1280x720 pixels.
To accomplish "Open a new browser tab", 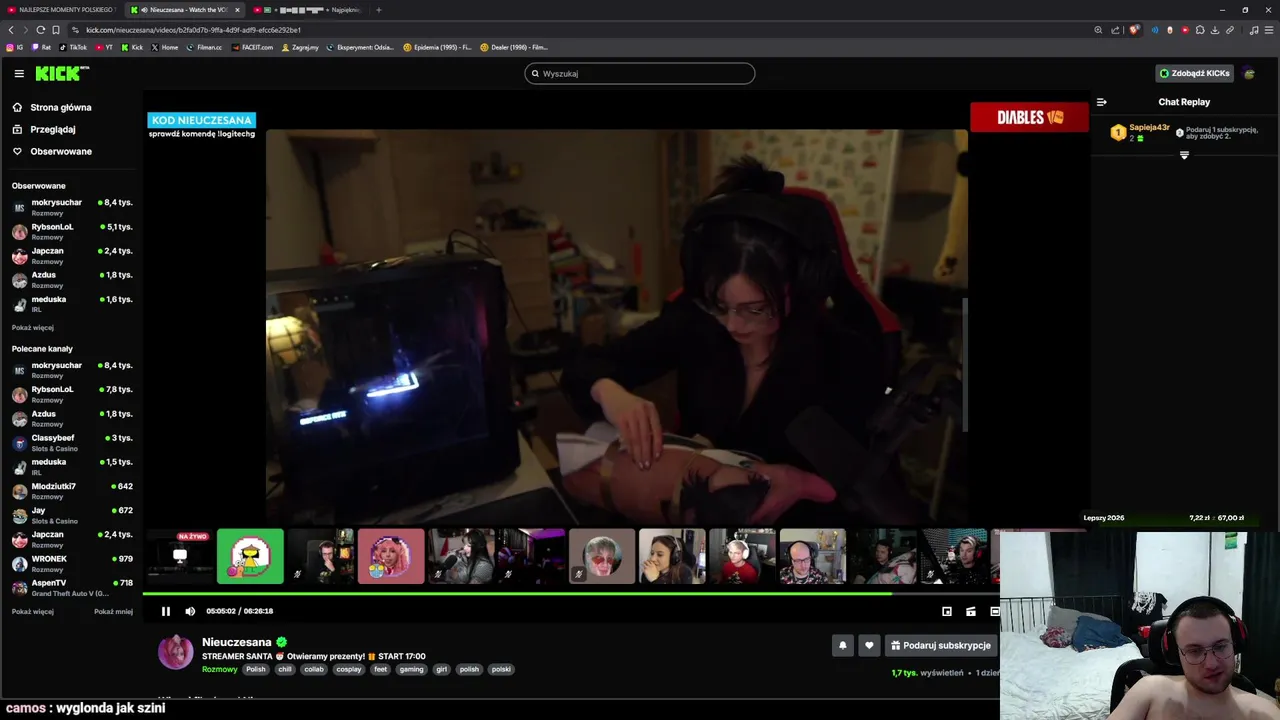I will click(378, 10).
